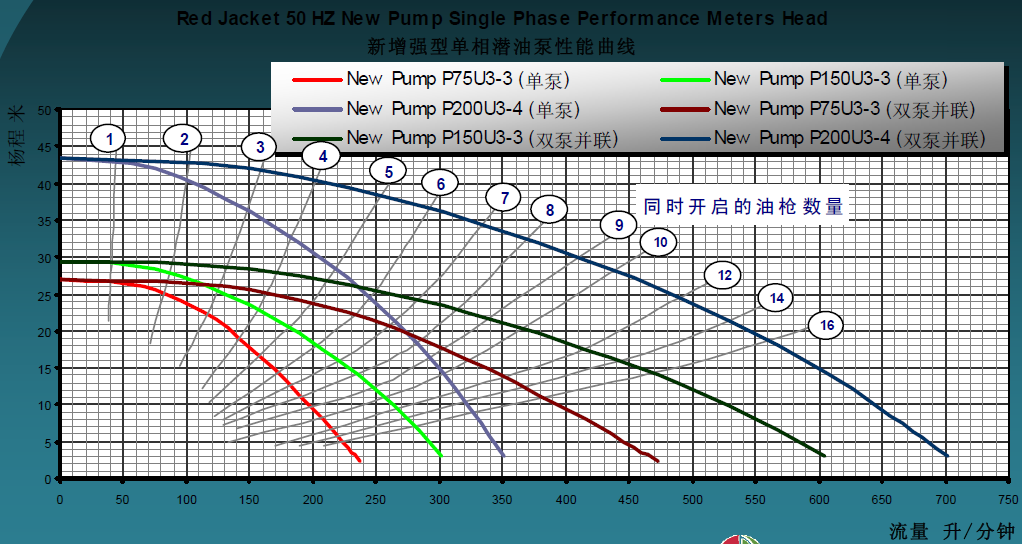The image size is (1022, 544).
Task: Click the Chinese subtitle 新增强型单相潜油泵性能曲线
Action: click(501, 46)
